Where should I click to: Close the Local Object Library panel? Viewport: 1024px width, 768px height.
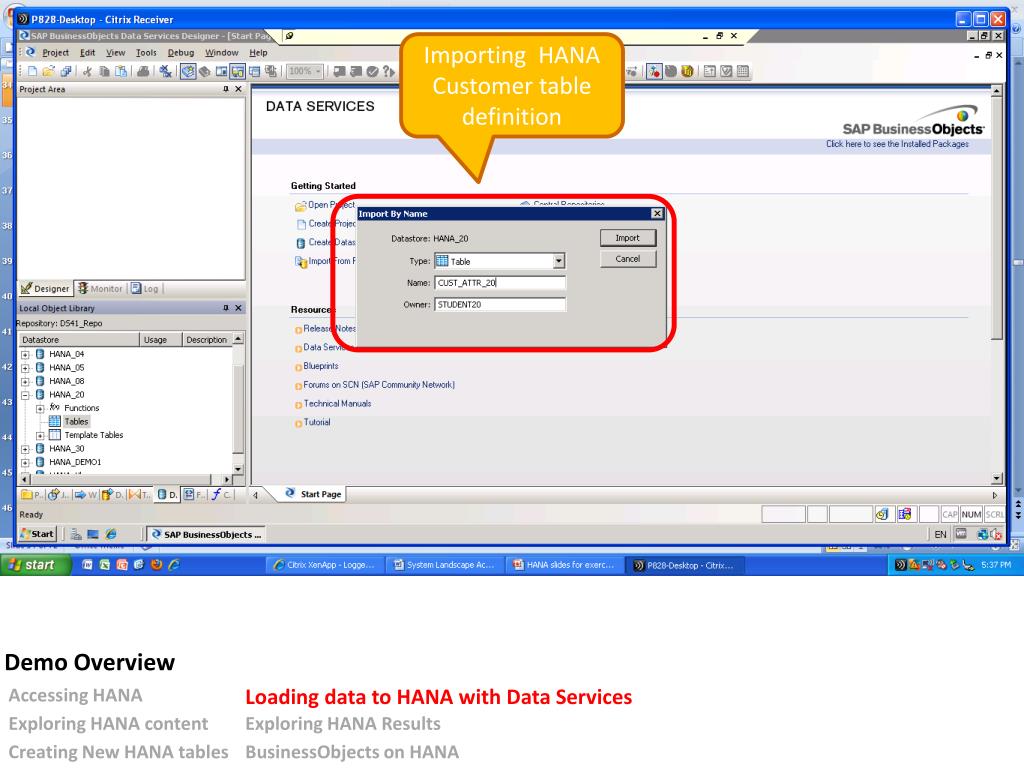238,308
